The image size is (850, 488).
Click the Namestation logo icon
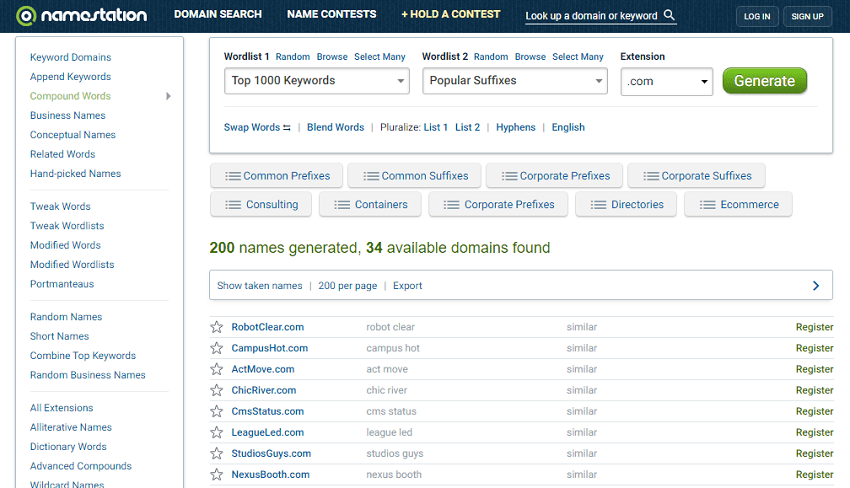tap(25, 16)
